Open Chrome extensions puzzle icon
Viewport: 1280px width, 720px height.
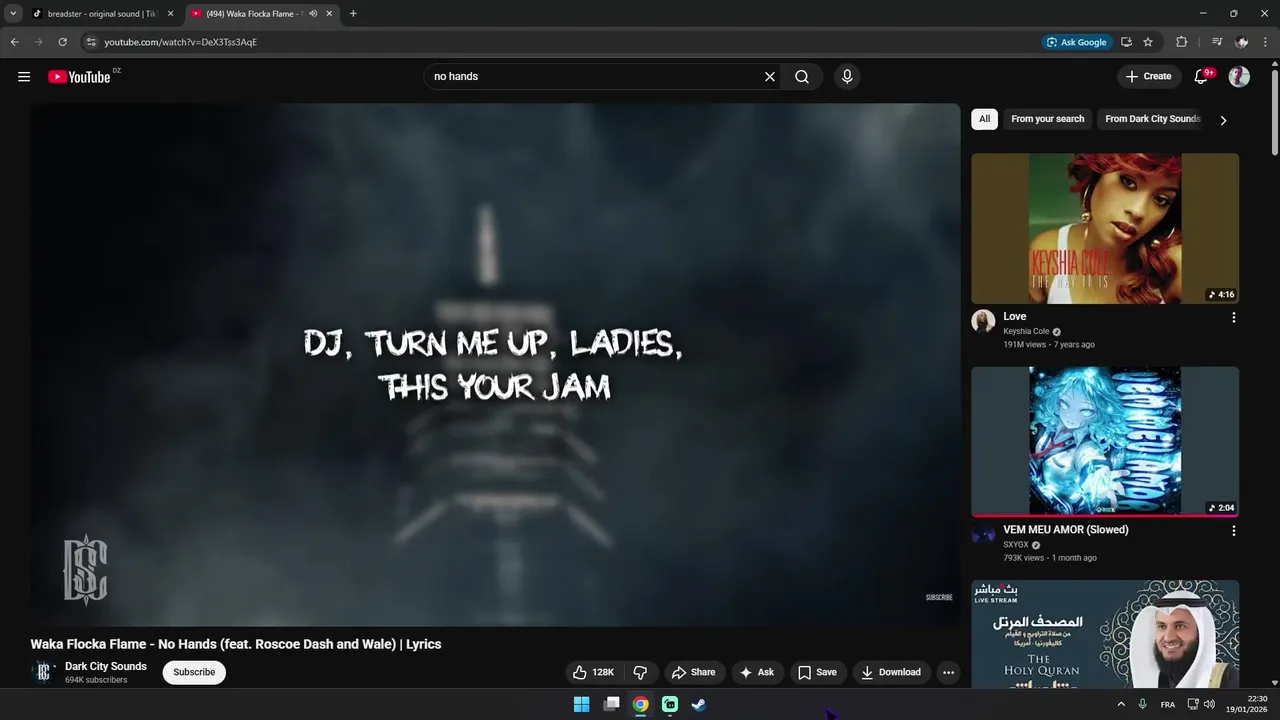pyautogui.click(x=1181, y=42)
